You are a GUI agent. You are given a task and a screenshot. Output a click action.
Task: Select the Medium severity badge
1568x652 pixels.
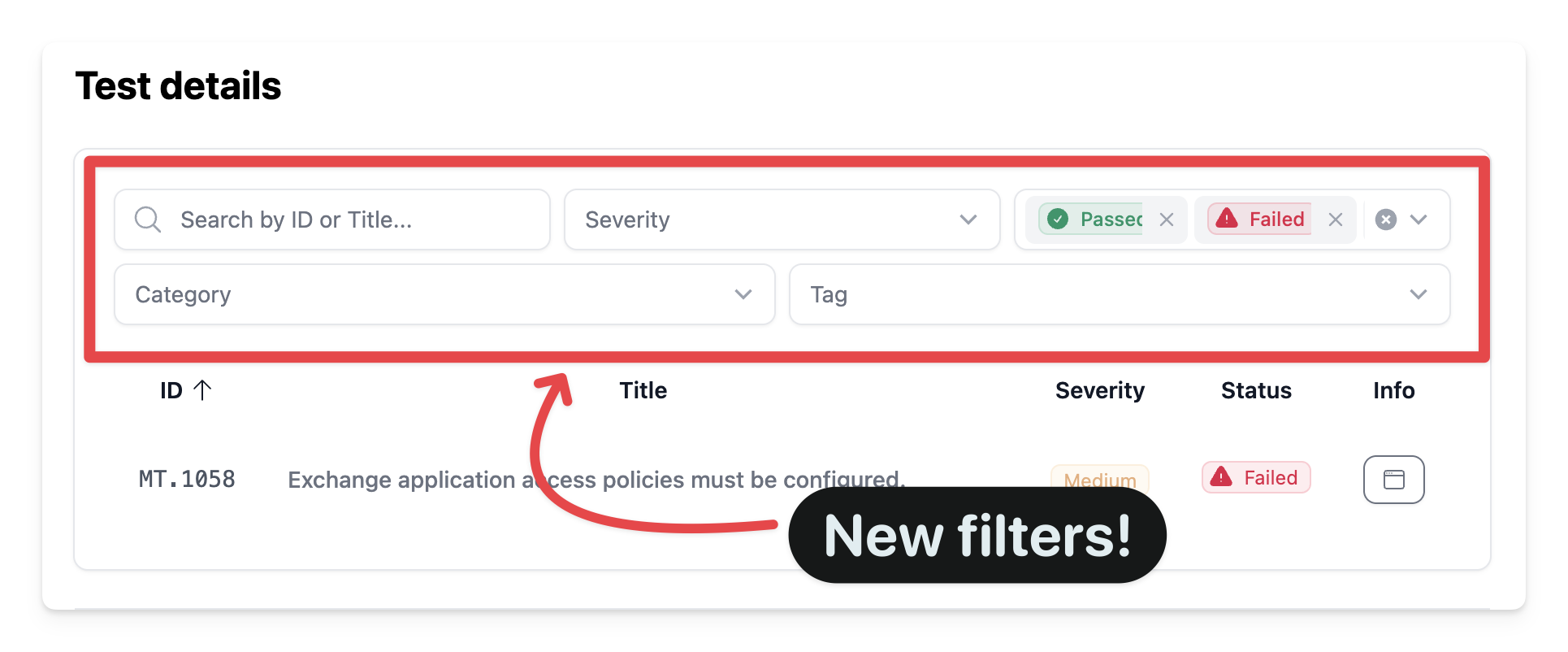pyautogui.click(x=1099, y=480)
